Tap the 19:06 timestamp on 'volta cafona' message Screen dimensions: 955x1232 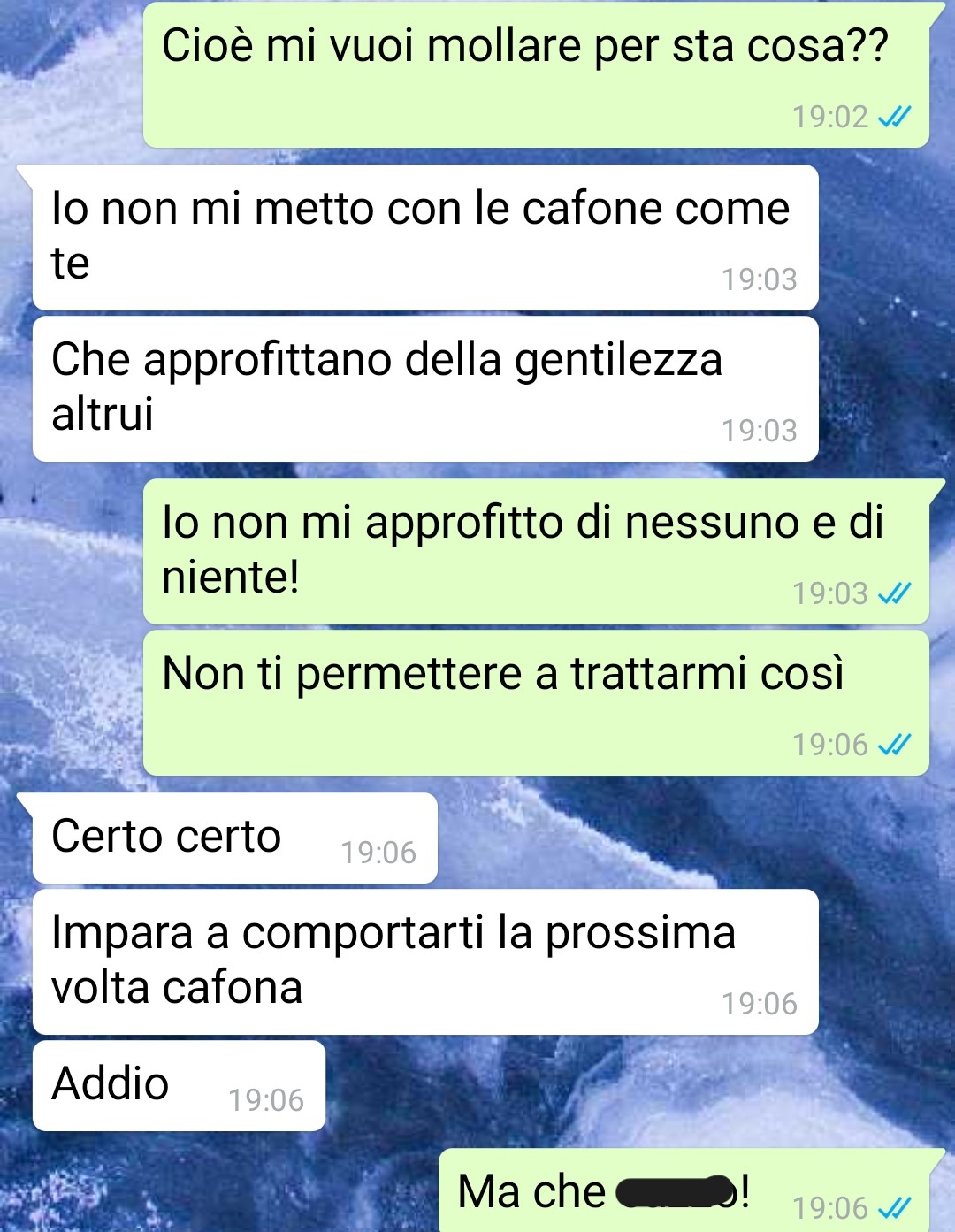click(x=760, y=1004)
